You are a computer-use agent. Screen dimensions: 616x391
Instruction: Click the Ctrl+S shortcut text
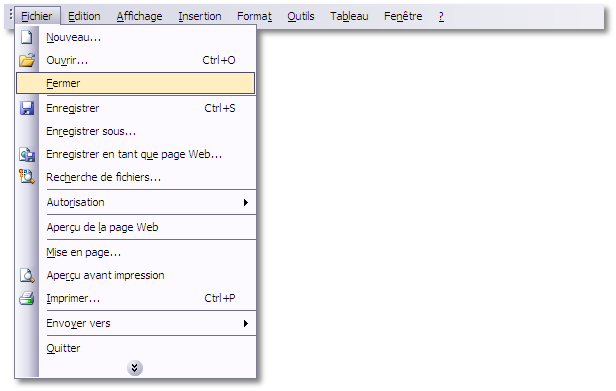tap(220, 108)
